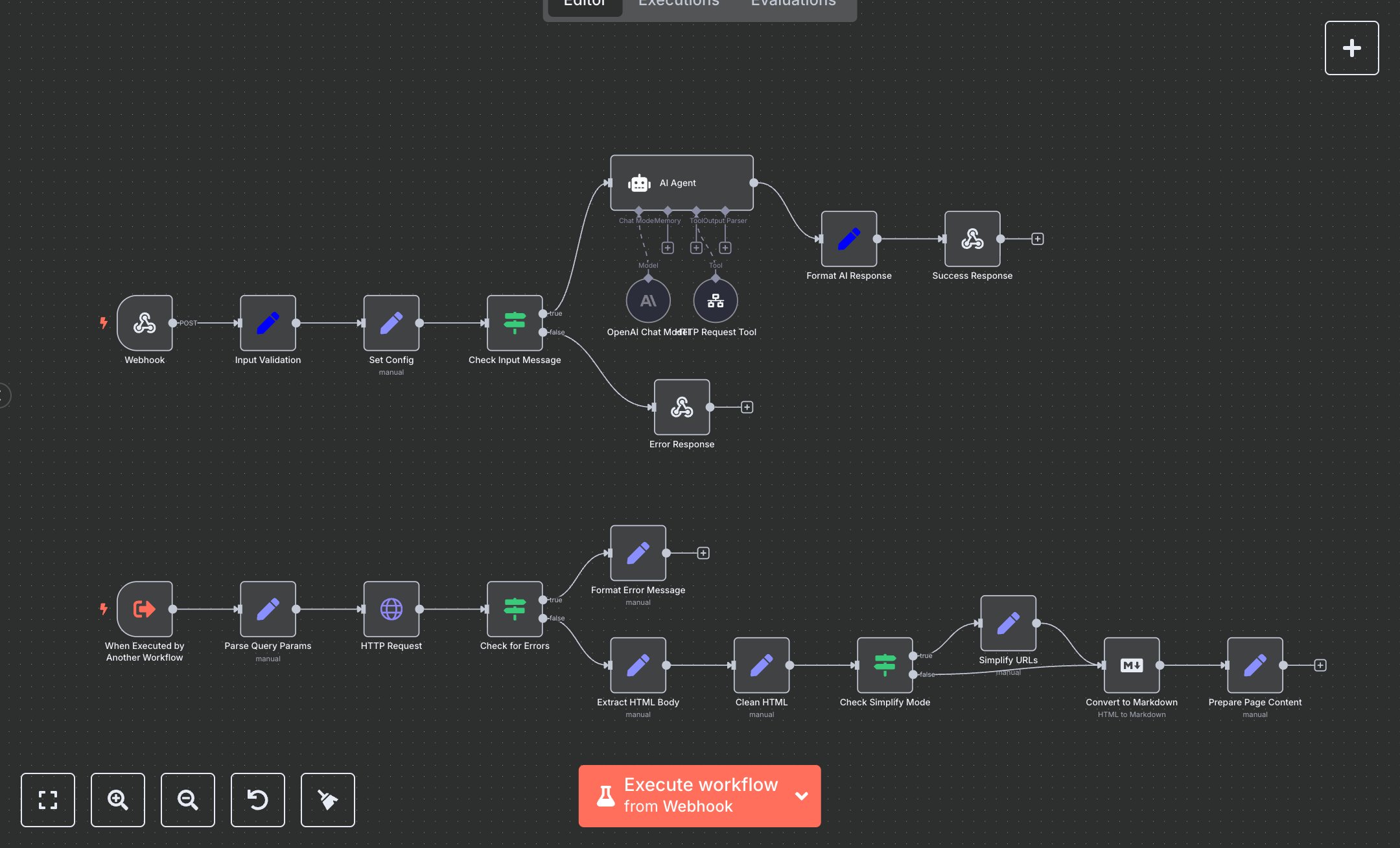1400x848 pixels.
Task: Switch to the Executions tab
Action: point(678,5)
